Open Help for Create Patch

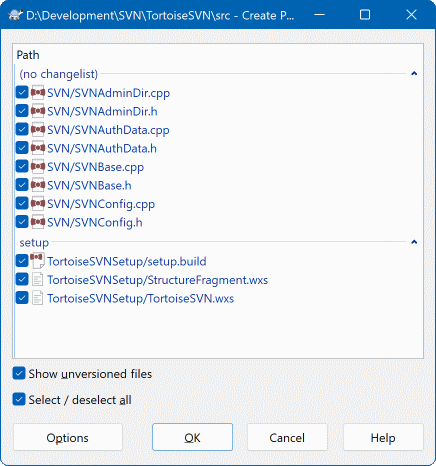(383, 437)
